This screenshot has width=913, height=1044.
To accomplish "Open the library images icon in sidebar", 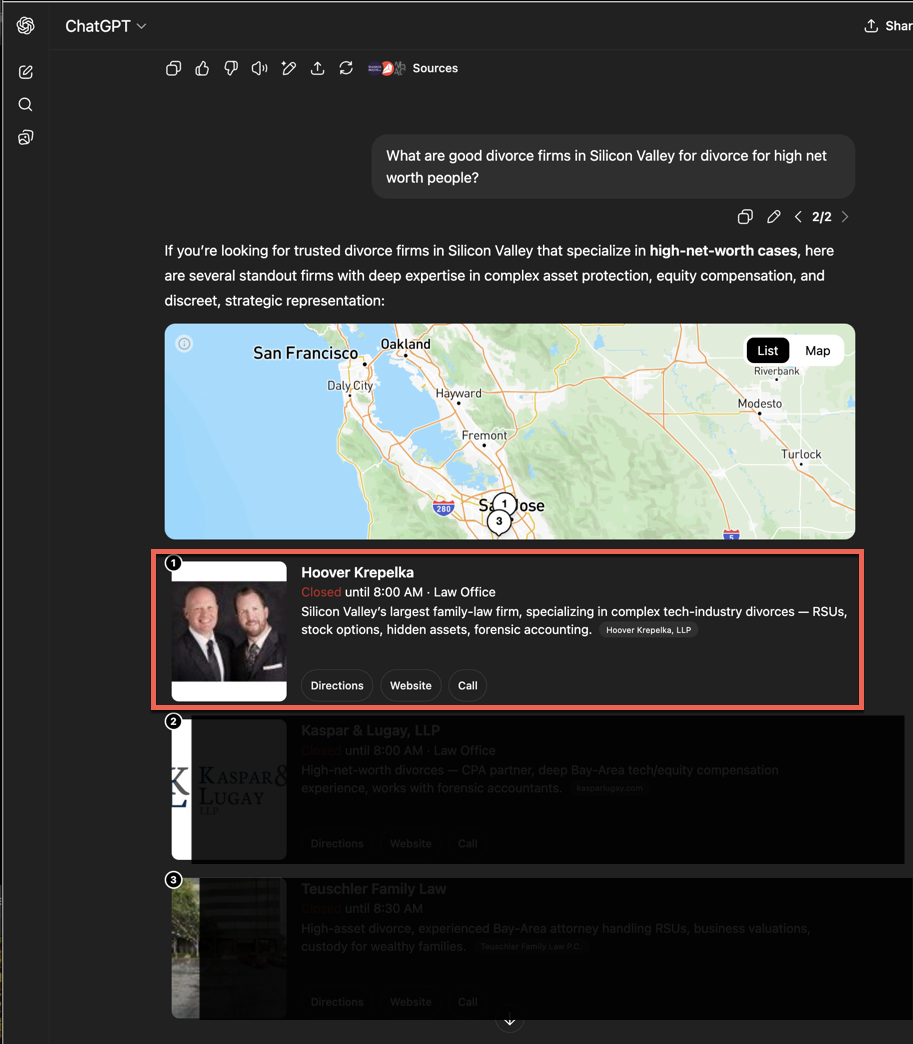I will point(25,137).
